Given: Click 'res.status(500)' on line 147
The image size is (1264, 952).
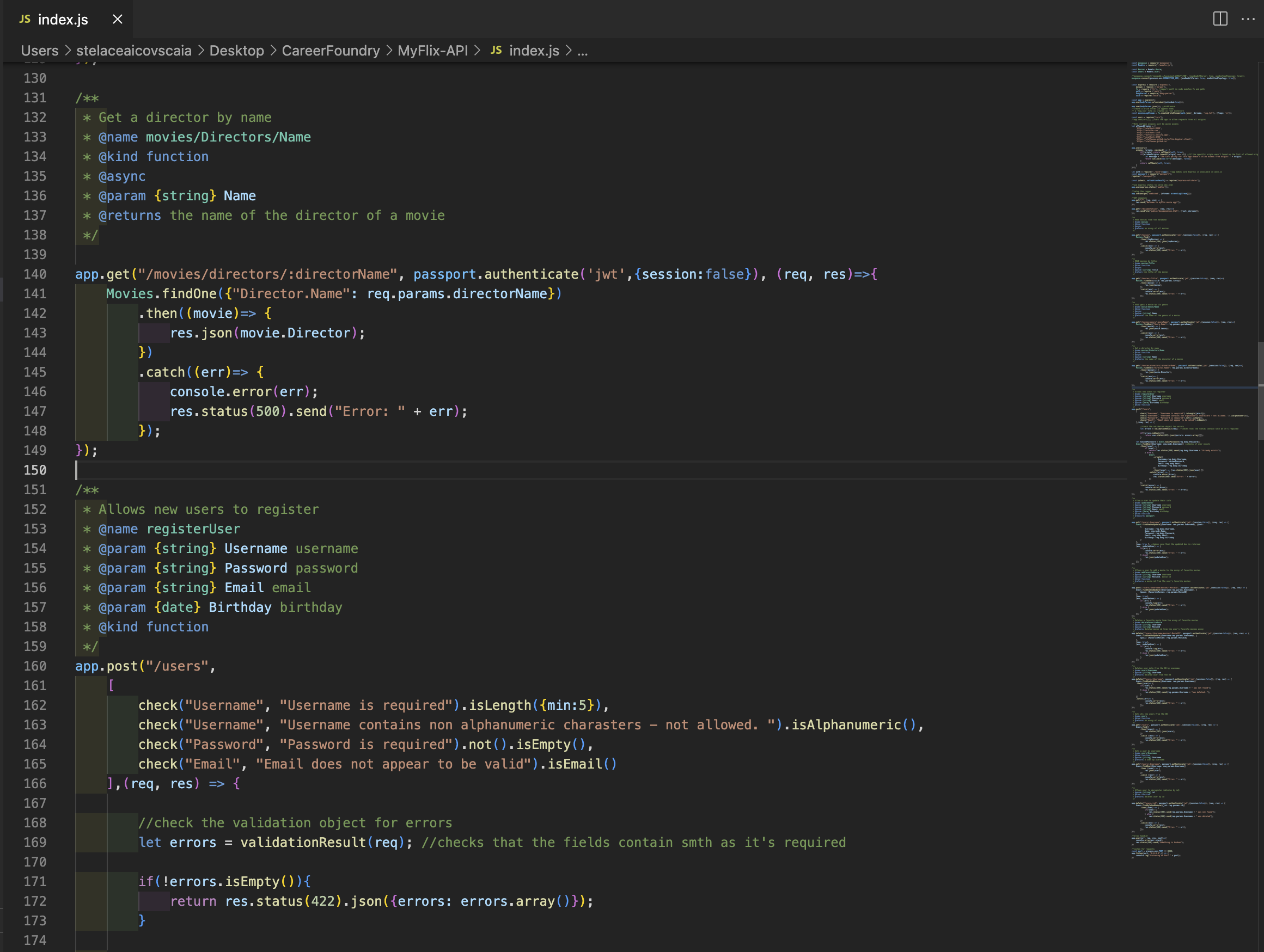Looking at the screenshot, I should coord(228,411).
